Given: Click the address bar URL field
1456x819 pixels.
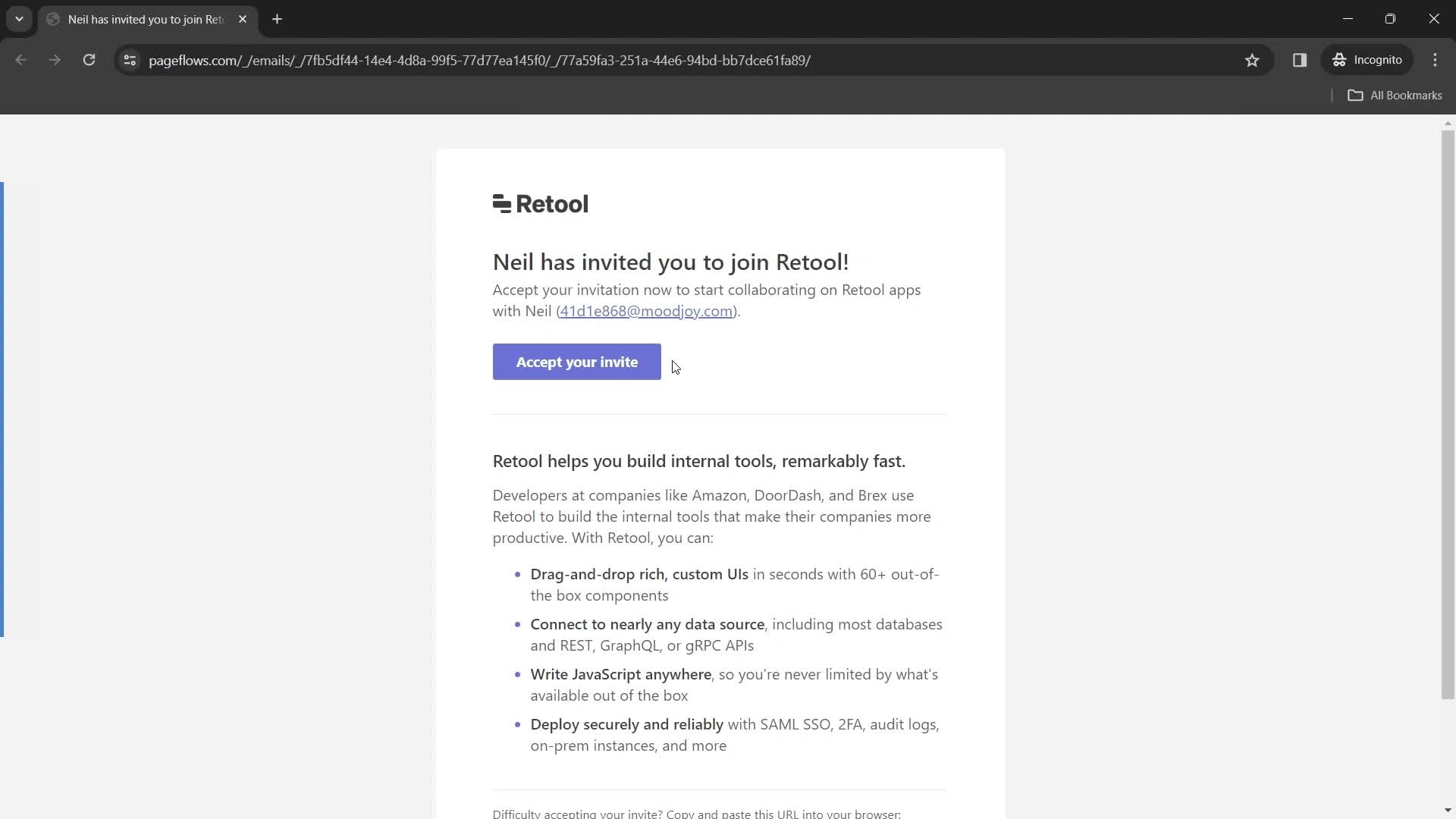Looking at the screenshot, I should (481, 60).
